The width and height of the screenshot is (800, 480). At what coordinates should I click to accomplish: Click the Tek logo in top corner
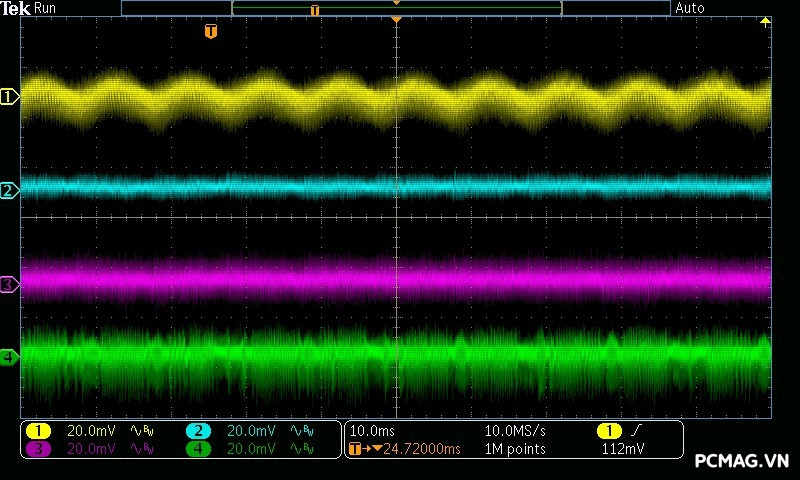point(15,8)
